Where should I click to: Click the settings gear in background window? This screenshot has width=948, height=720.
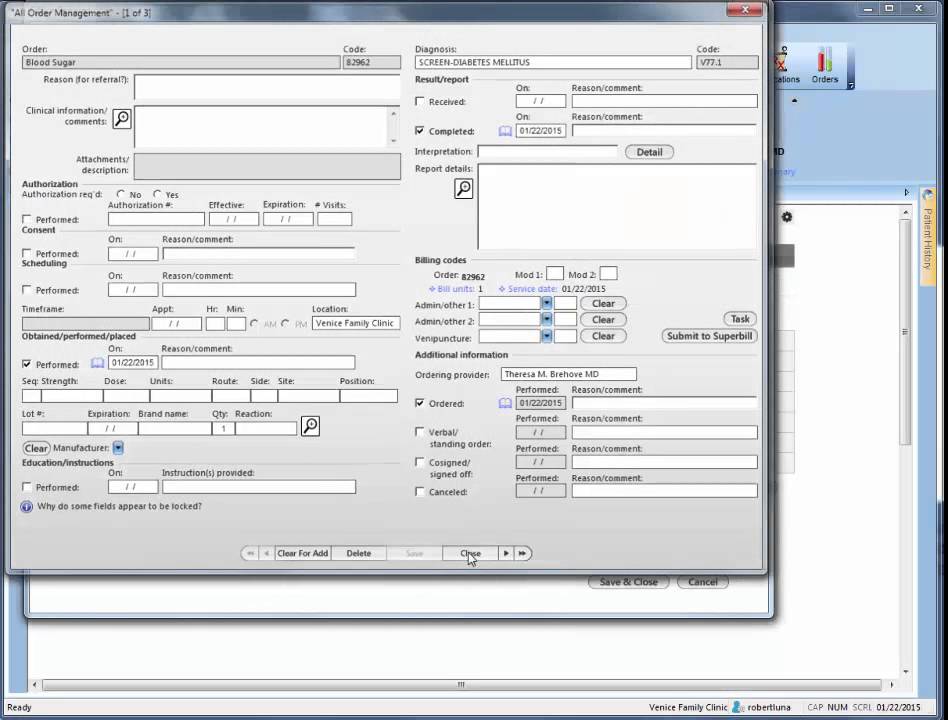coord(787,216)
